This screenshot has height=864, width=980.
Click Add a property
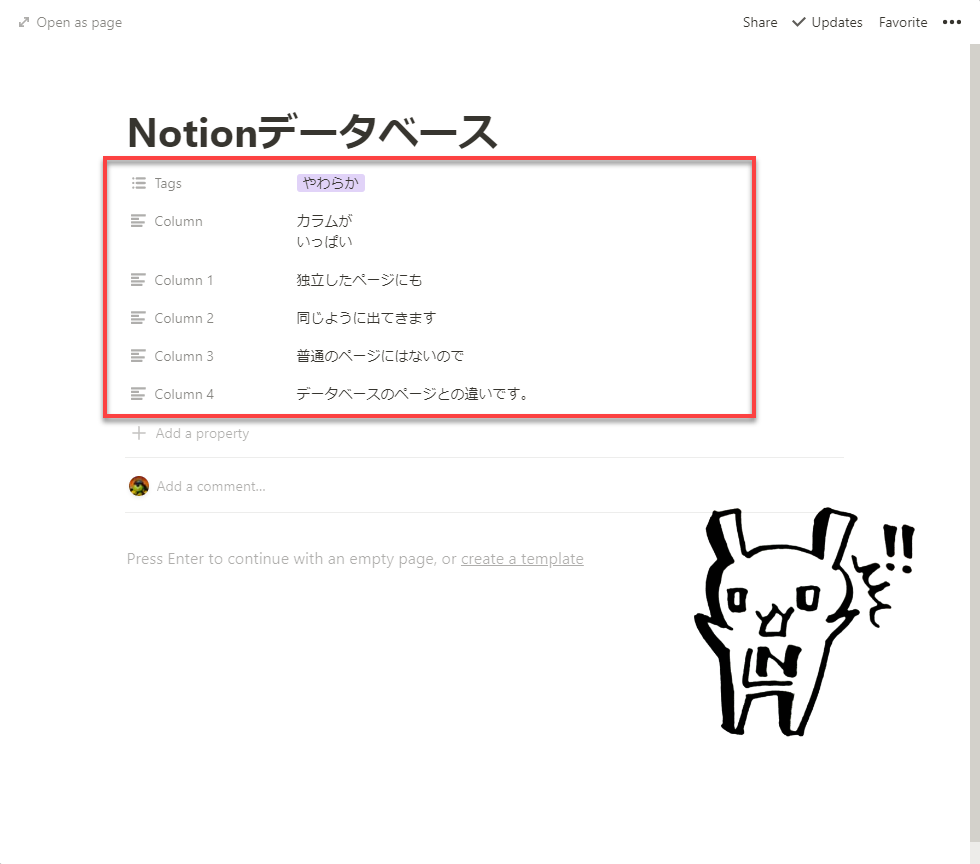202,433
